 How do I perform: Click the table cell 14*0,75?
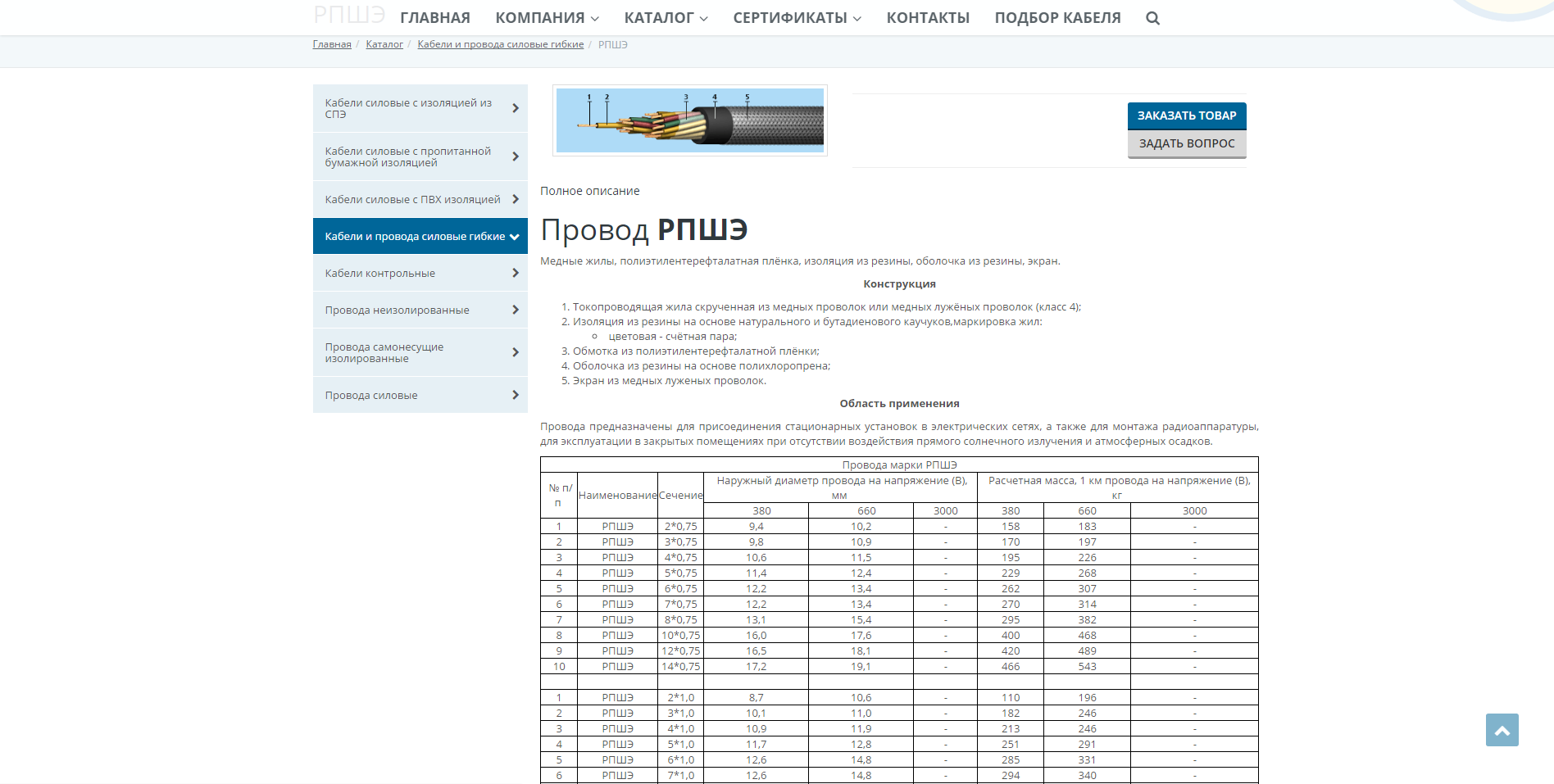680,666
